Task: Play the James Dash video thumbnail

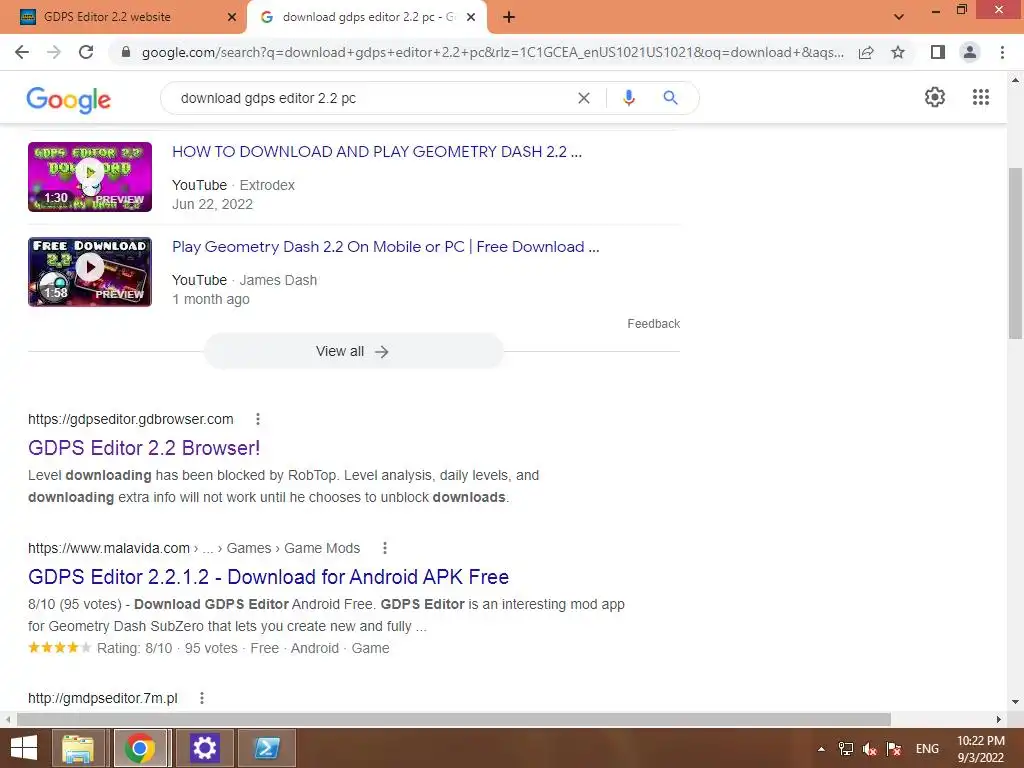Action: (90, 272)
